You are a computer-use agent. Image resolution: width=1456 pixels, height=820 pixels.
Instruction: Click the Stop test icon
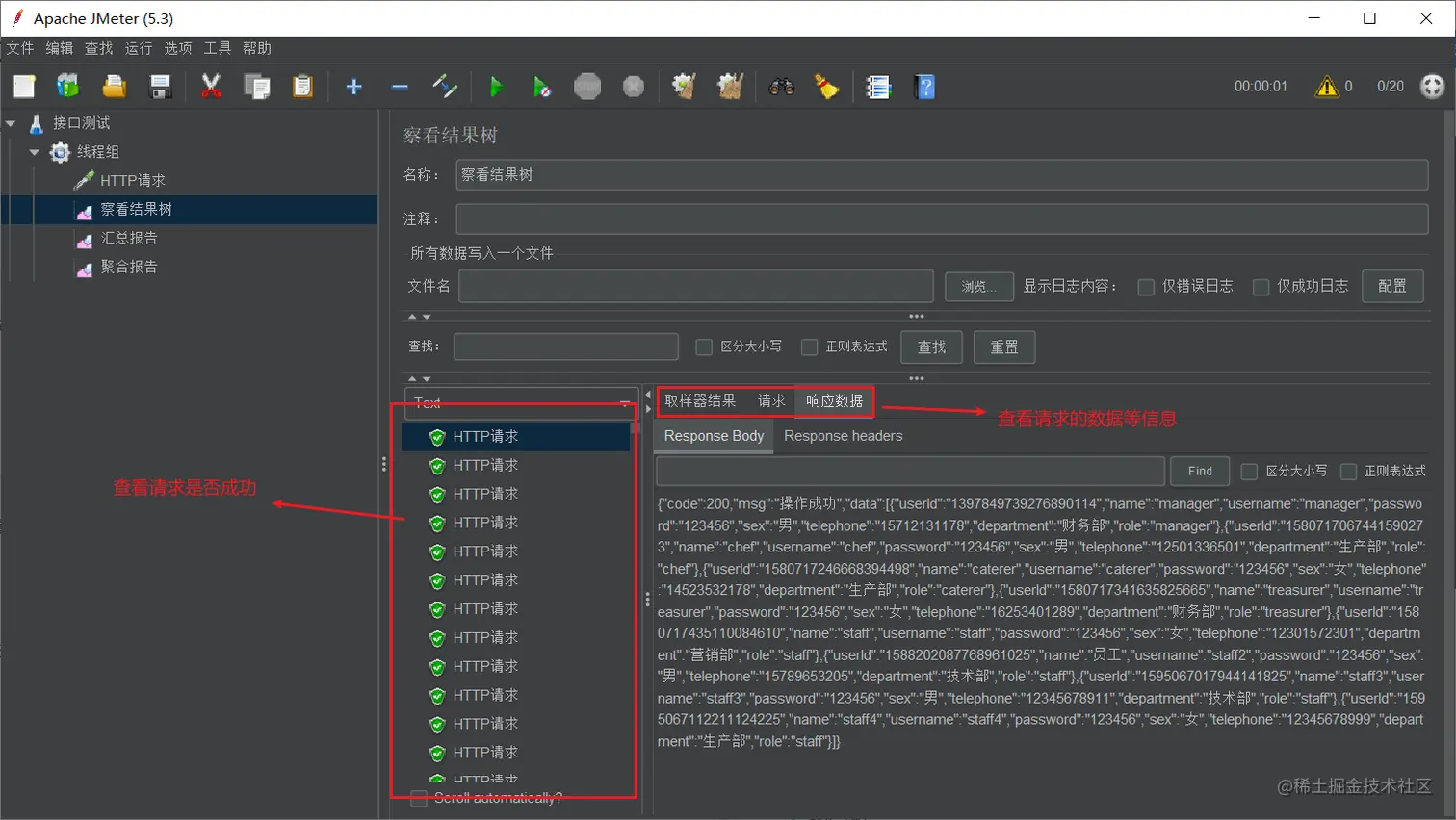coord(587,87)
